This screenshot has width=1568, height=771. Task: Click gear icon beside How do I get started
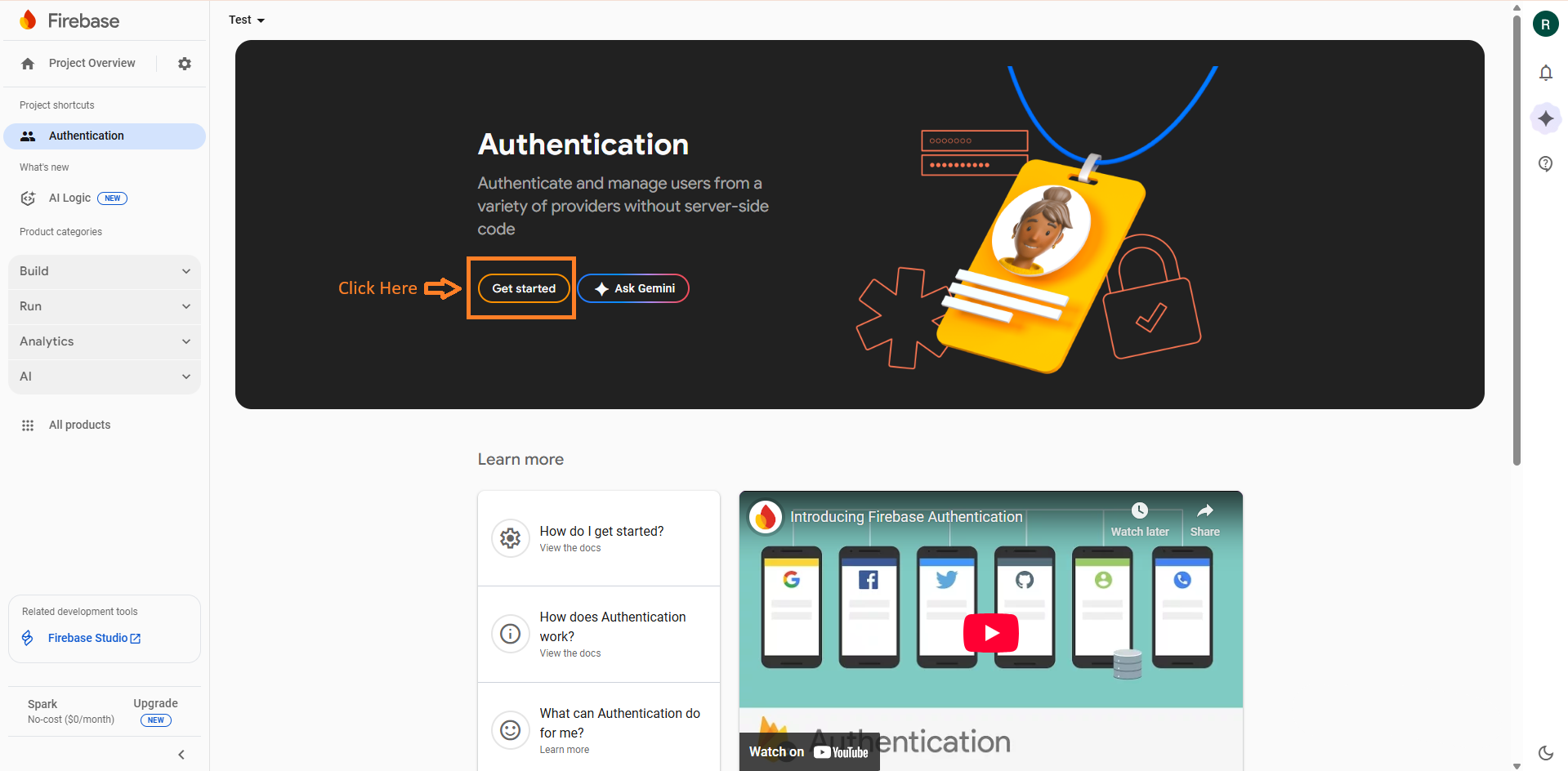pyautogui.click(x=511, y=538)
